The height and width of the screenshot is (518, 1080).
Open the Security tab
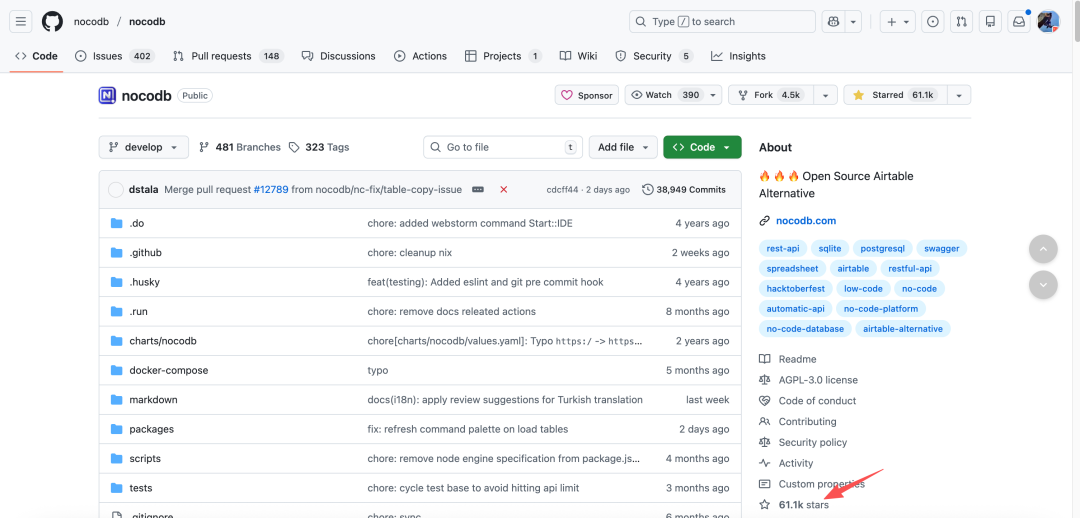654,56
